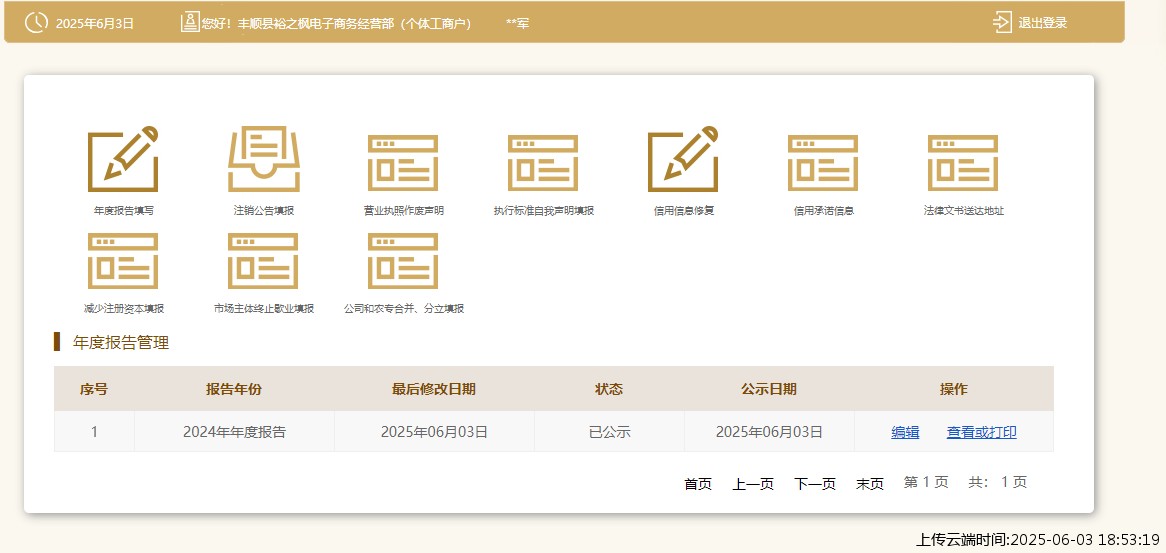
Task: Click the 公司和农专合并、分立填报 label
Action: [404, 308]
